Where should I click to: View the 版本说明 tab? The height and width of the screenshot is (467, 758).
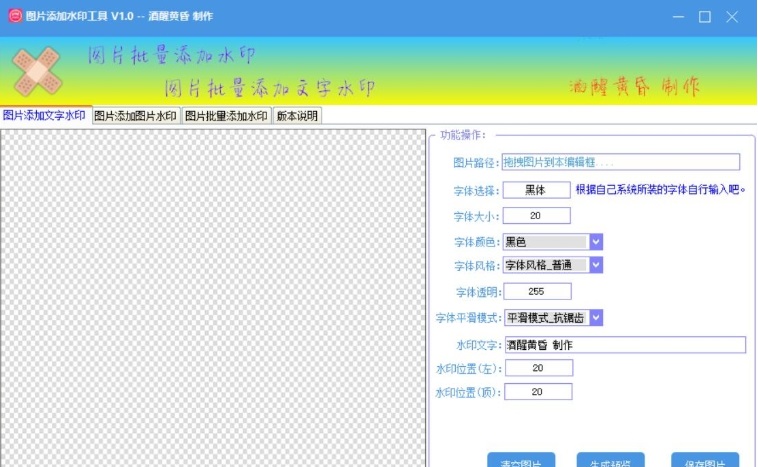pyautogui.click(x=297, y=116)
